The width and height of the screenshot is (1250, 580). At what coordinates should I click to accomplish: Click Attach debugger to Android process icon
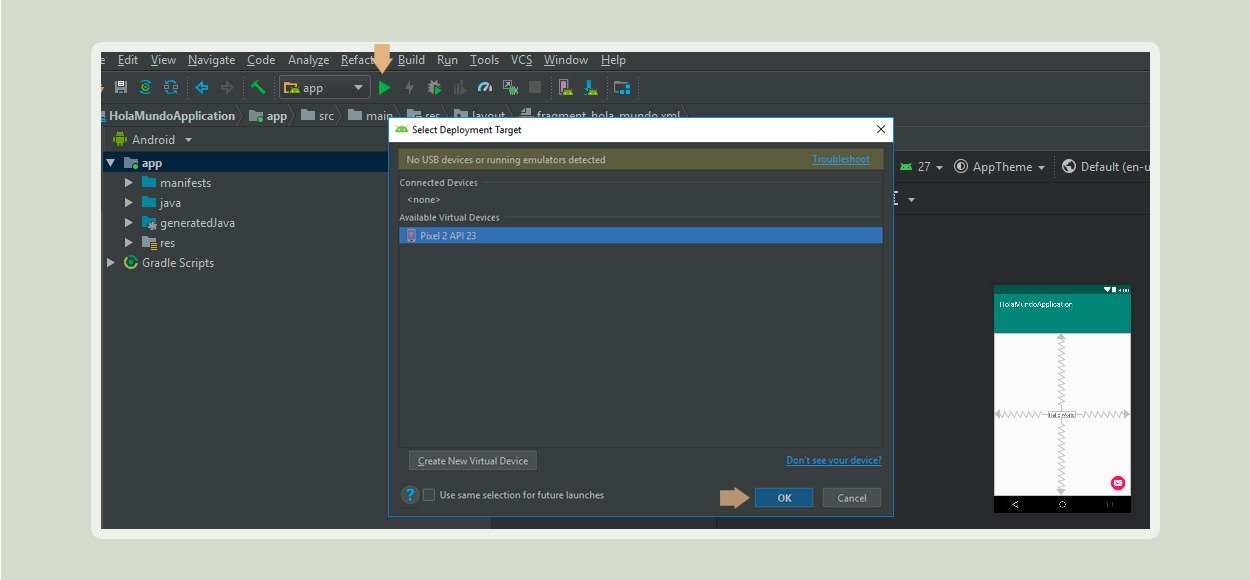coord(510,88)
